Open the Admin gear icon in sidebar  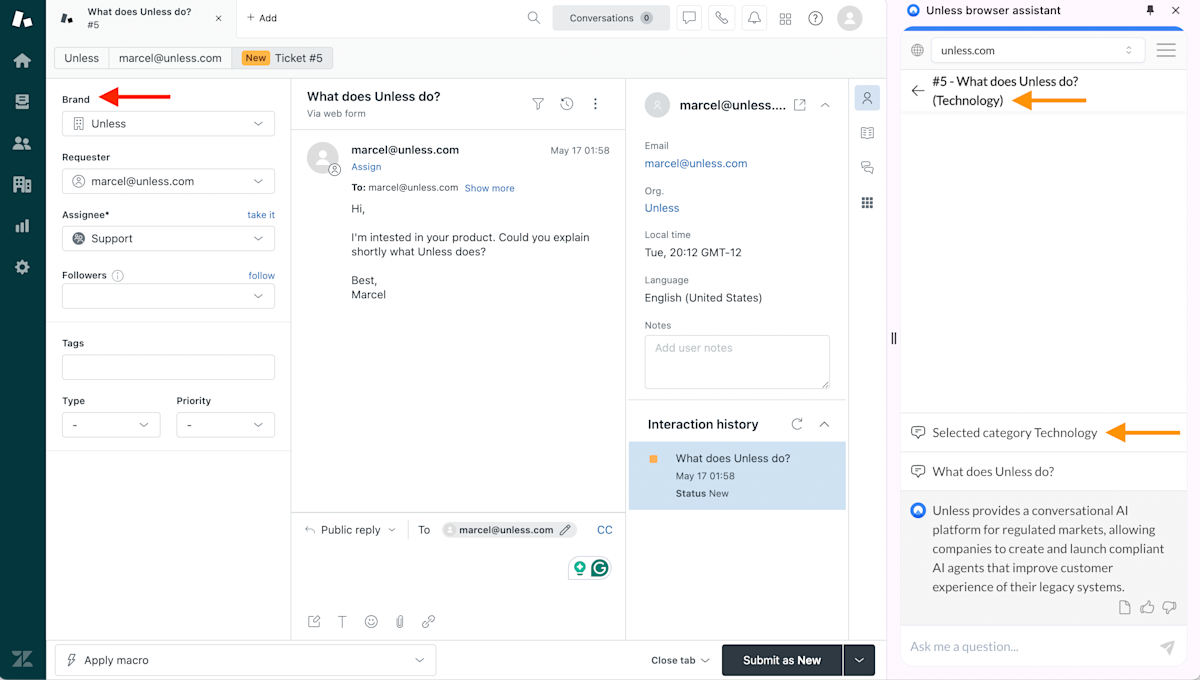point(22,267)
